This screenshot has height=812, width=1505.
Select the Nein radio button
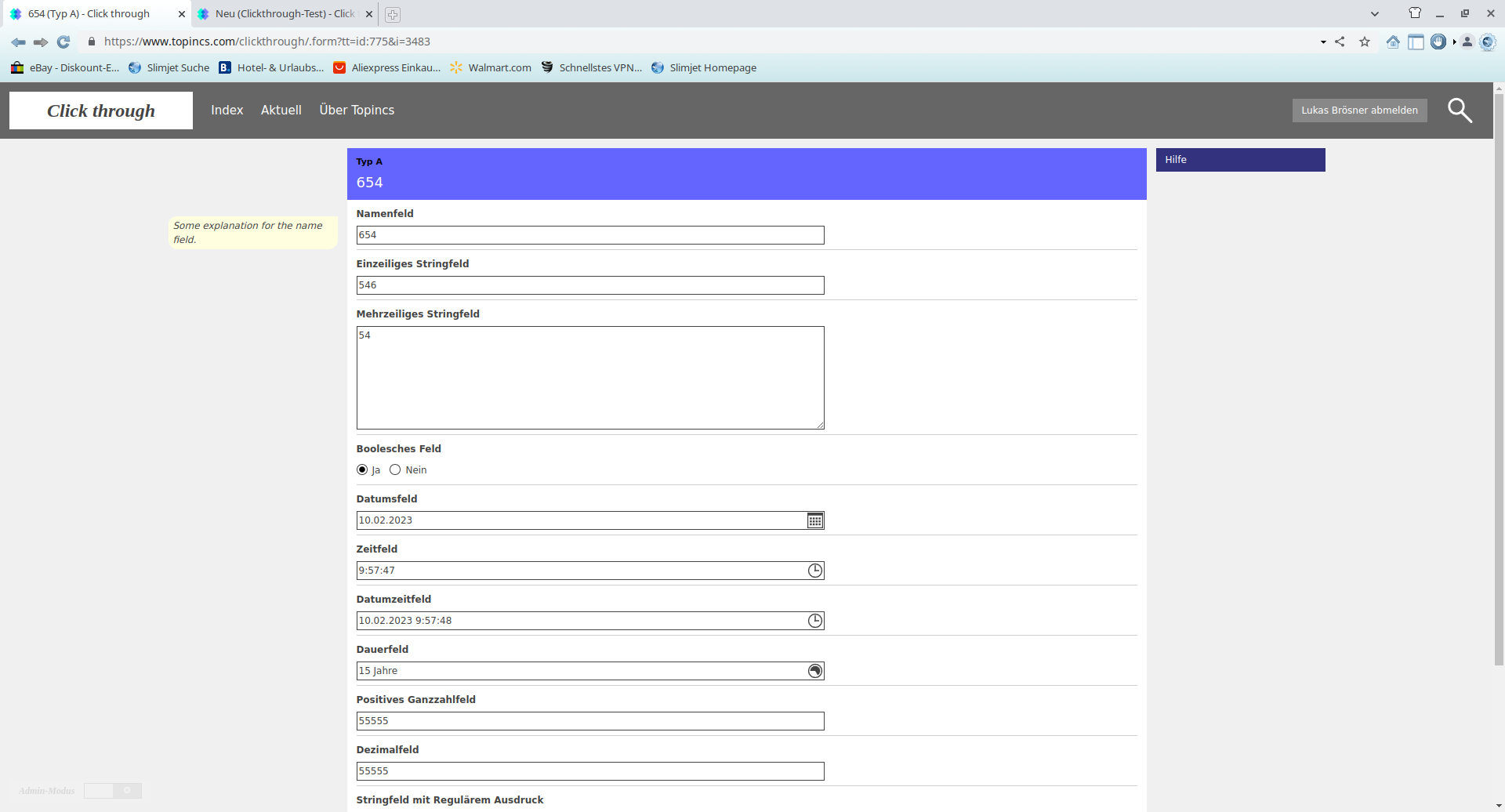tap(395, 470)
